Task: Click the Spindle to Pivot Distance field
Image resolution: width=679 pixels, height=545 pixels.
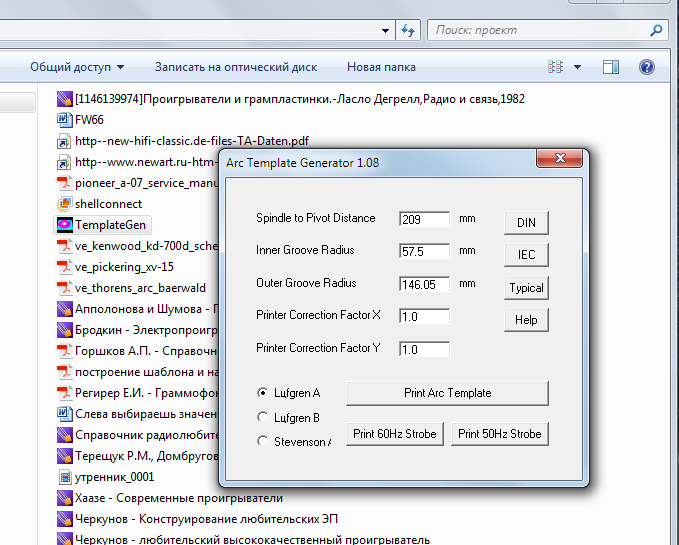Action: pyautogui.click(x=424, y=219)
